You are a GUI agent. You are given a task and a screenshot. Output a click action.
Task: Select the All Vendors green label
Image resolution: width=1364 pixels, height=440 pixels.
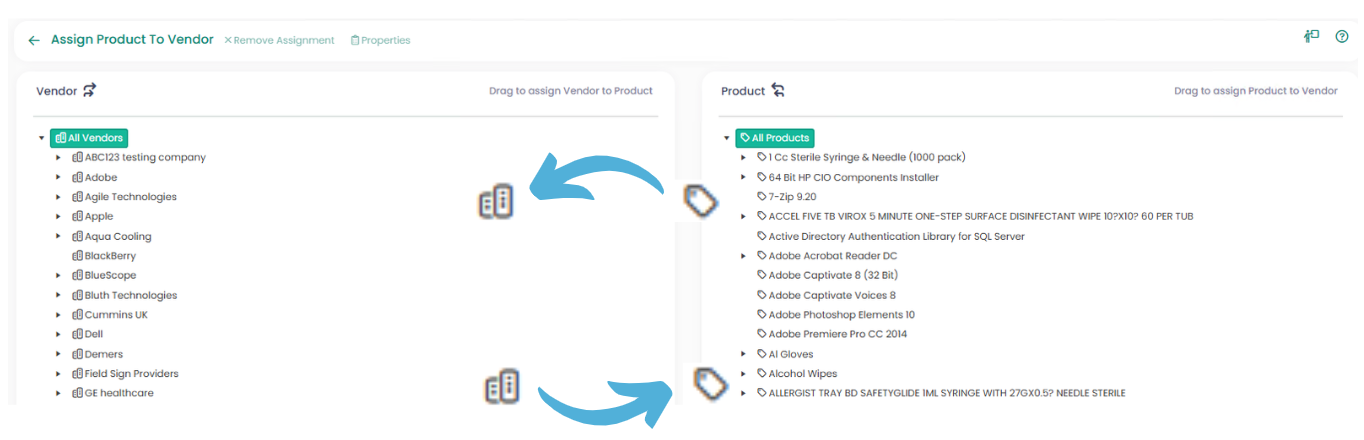coord(89,138)
